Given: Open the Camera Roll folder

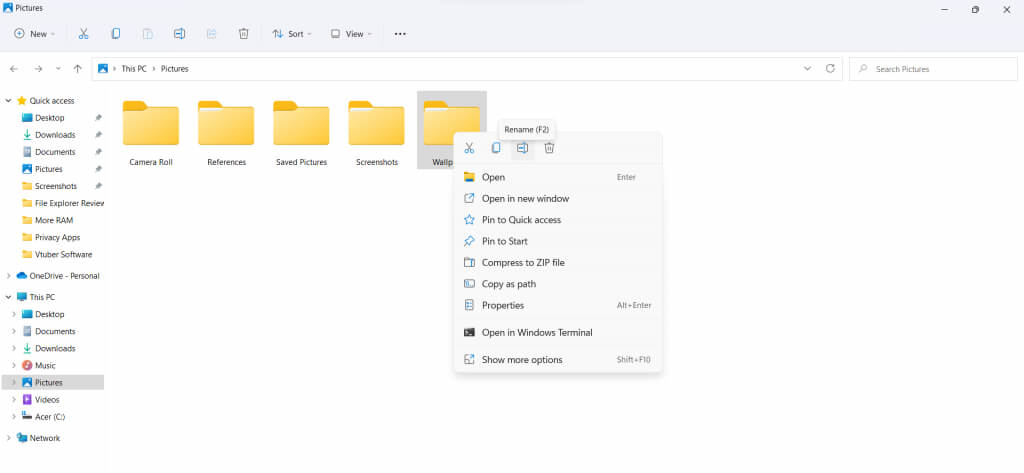Looking at the screenshot, I should coord(151,132).
